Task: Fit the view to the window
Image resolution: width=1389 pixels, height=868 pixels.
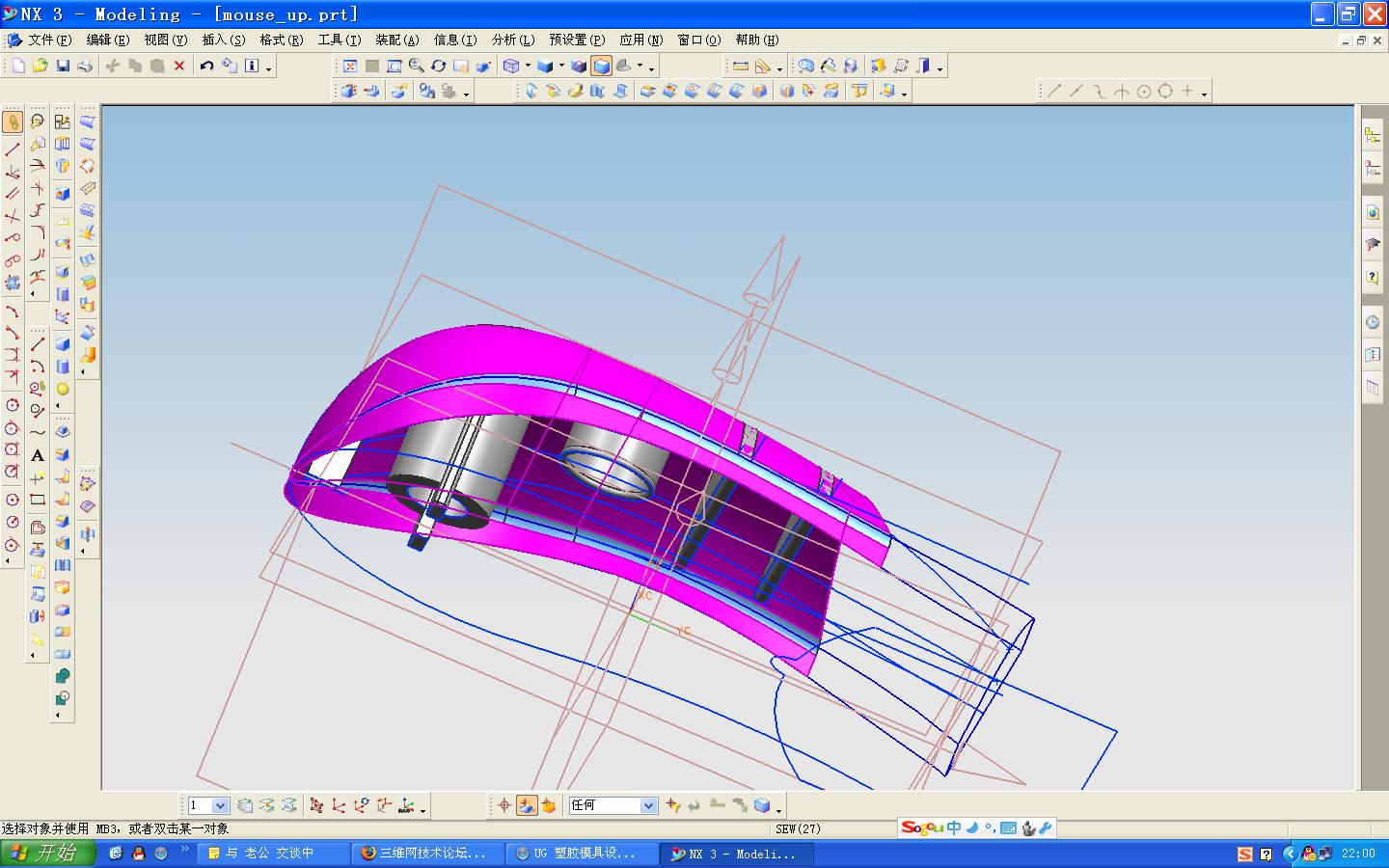Action: click(349, 66)
